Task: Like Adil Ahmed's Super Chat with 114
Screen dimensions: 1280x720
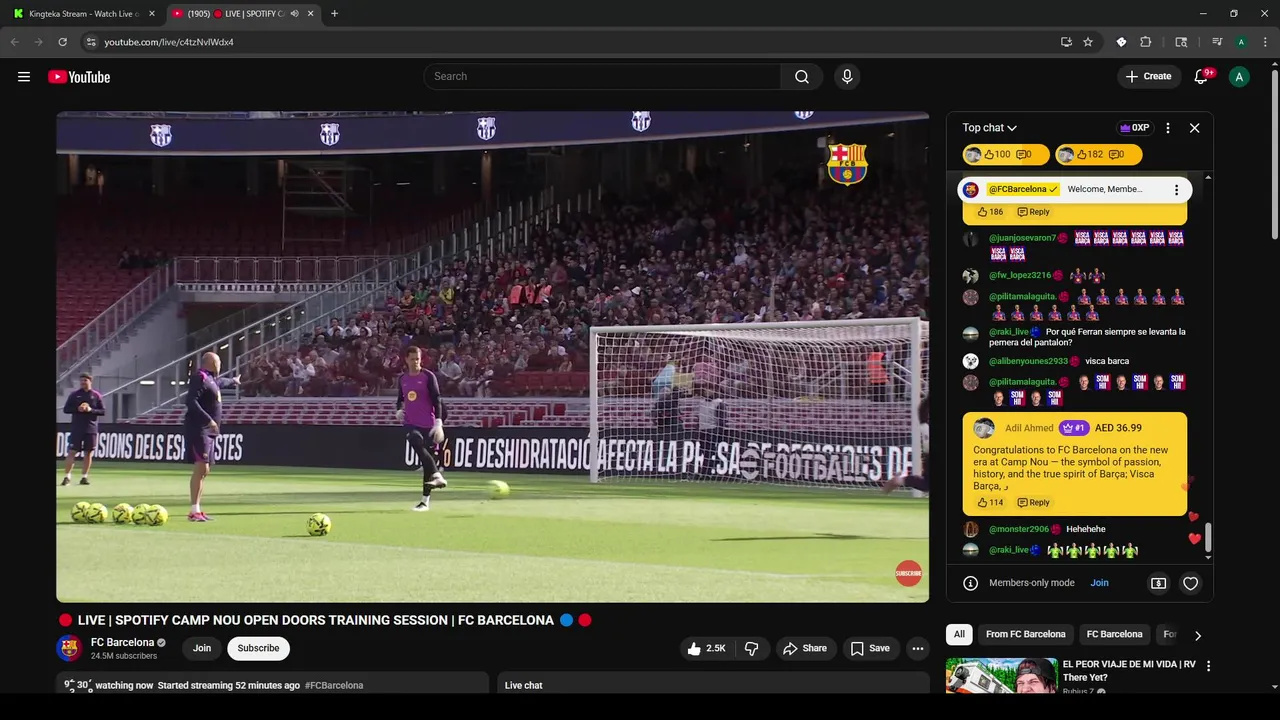Action: 990,502
